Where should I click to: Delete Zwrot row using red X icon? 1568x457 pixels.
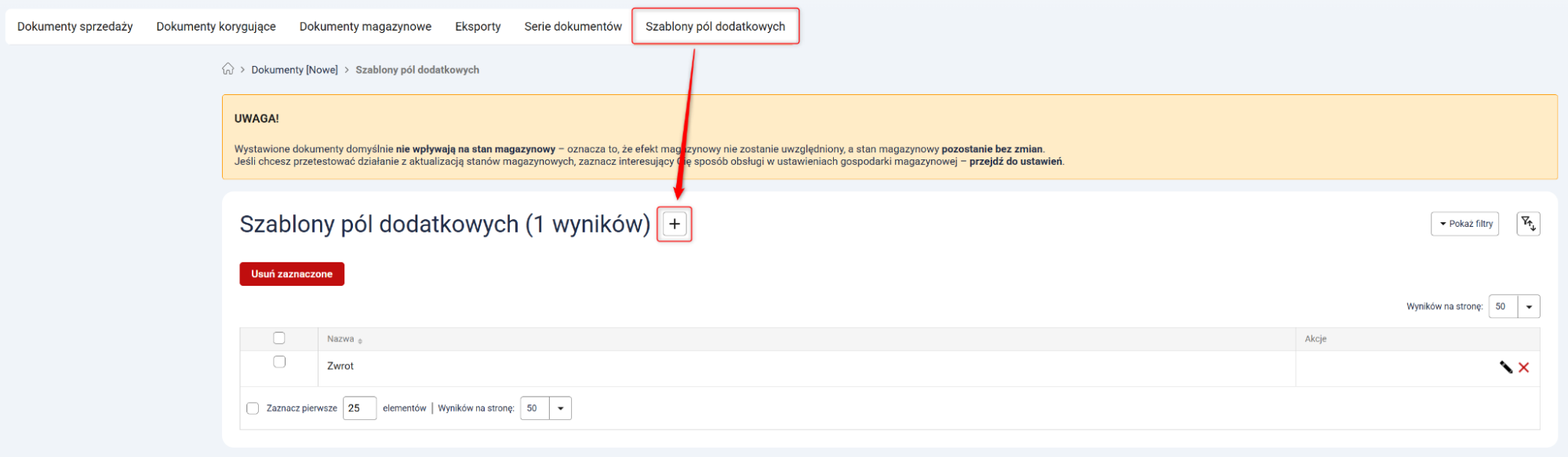point(1523,367)
